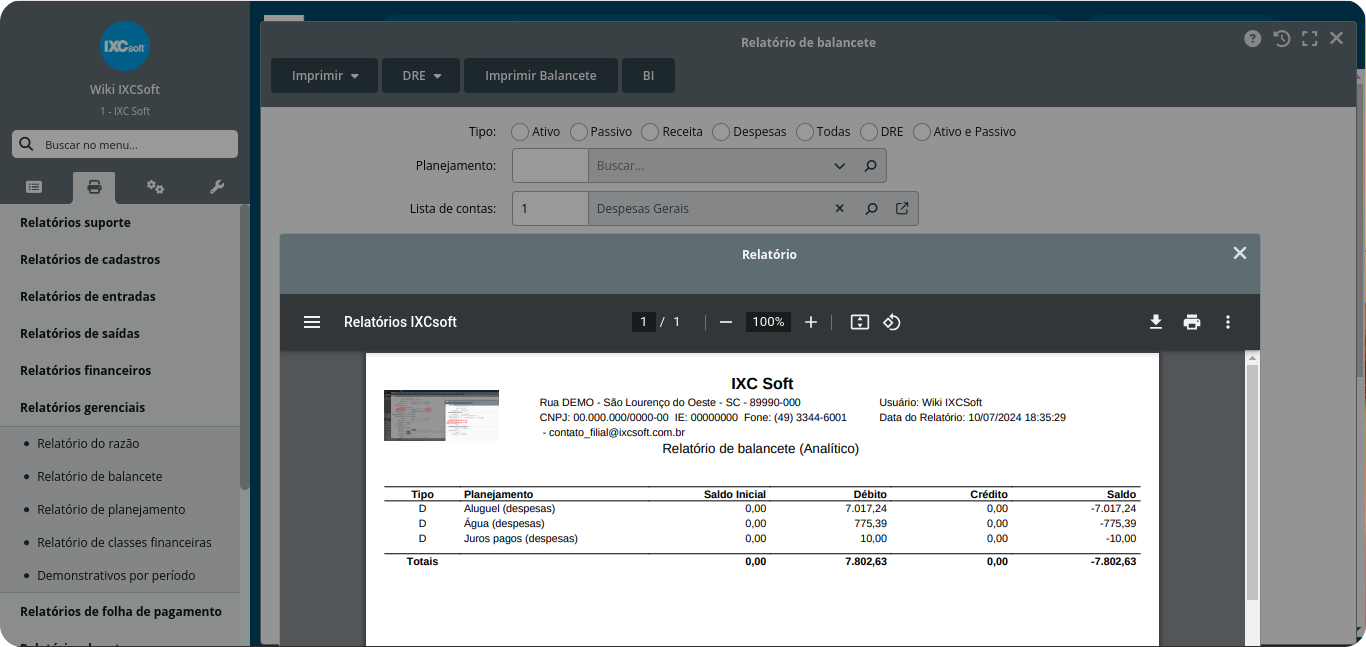The width and height of the screenshot is (1366, 647).
Task: Clear the Despesas Gerais list selection
Action: tap(840, 209)
